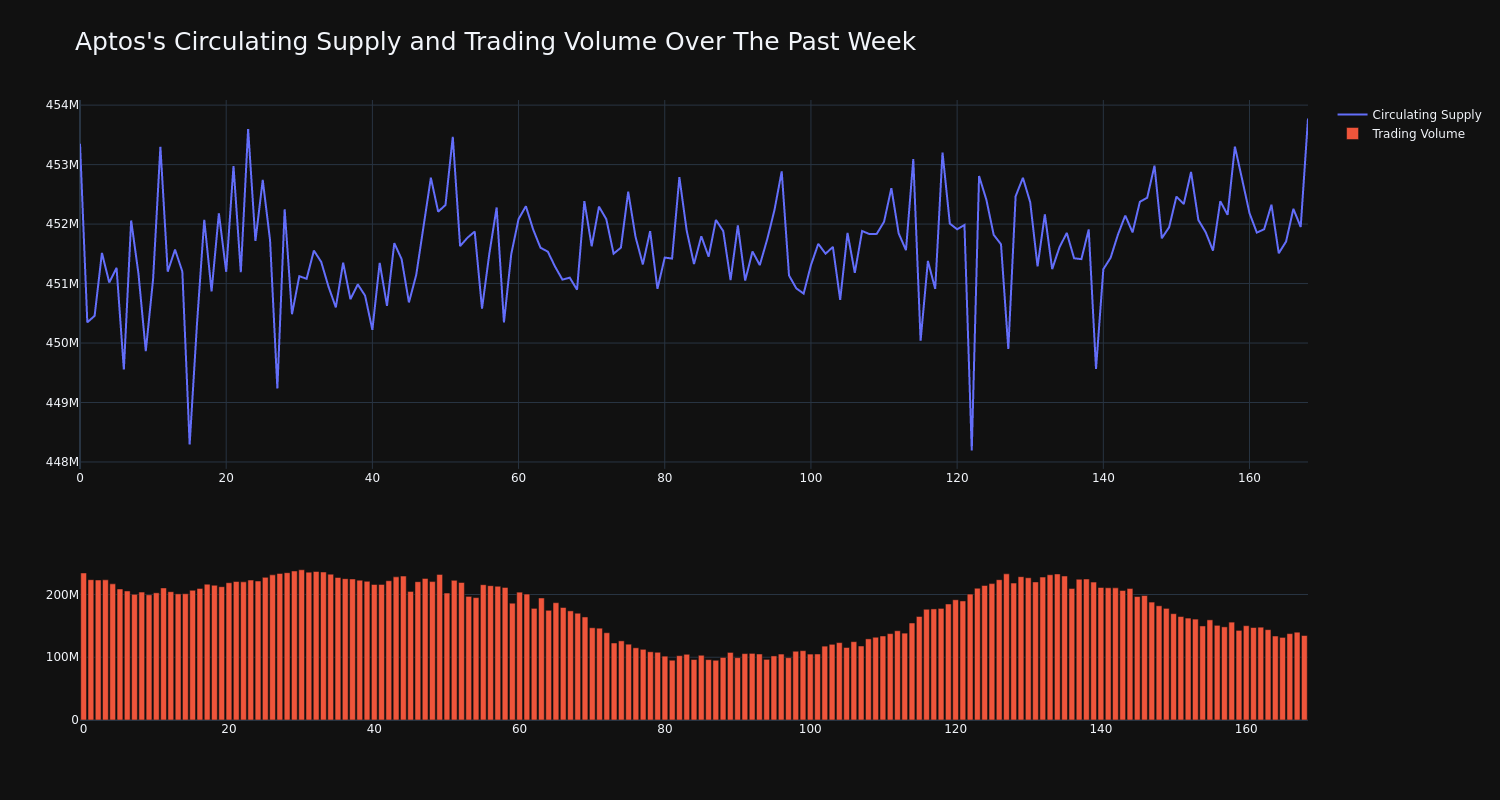Click the chart title about Aptos's supply
Viewport: 1500px width, 800px height.
pos(495,42)
